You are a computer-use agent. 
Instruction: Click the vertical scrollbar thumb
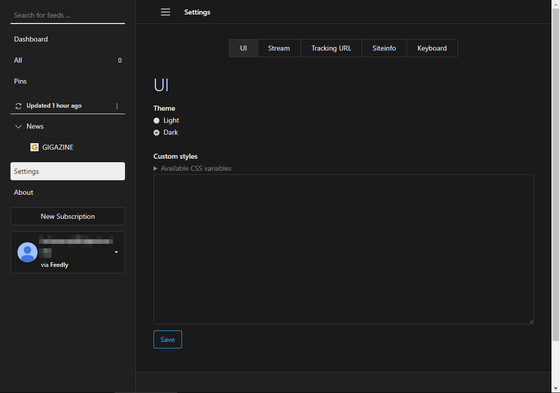point(556,174)
